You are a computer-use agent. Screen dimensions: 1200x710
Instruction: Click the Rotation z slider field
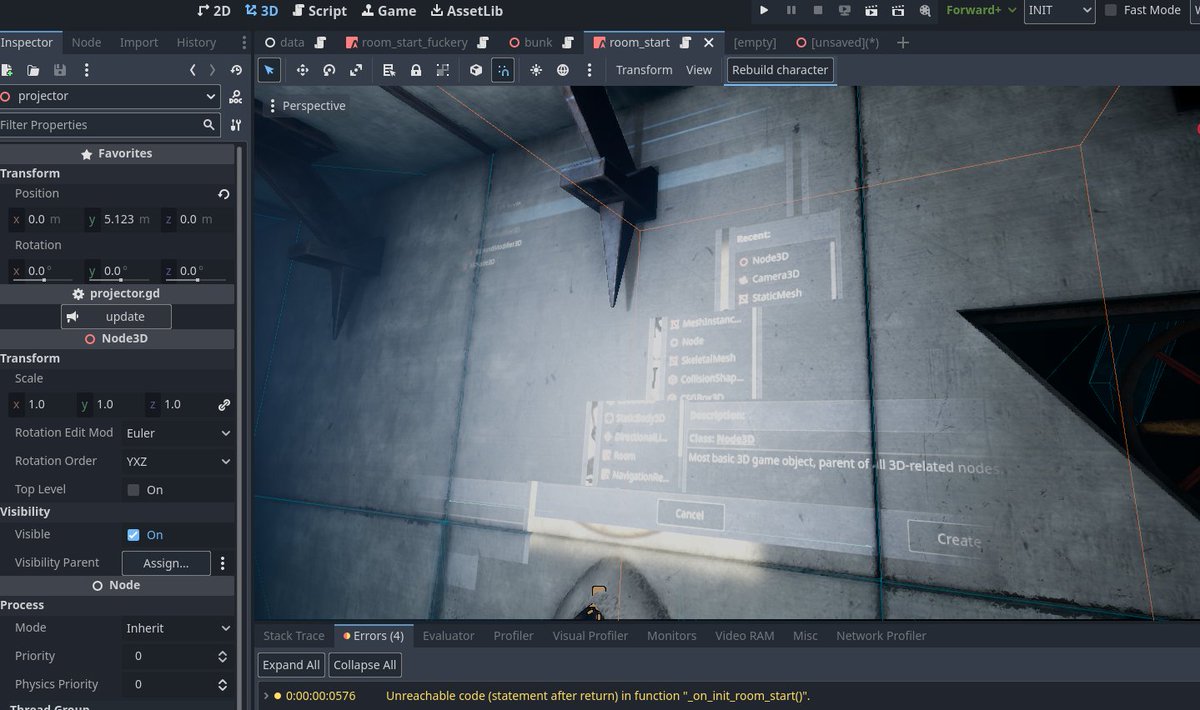[198, 271]
